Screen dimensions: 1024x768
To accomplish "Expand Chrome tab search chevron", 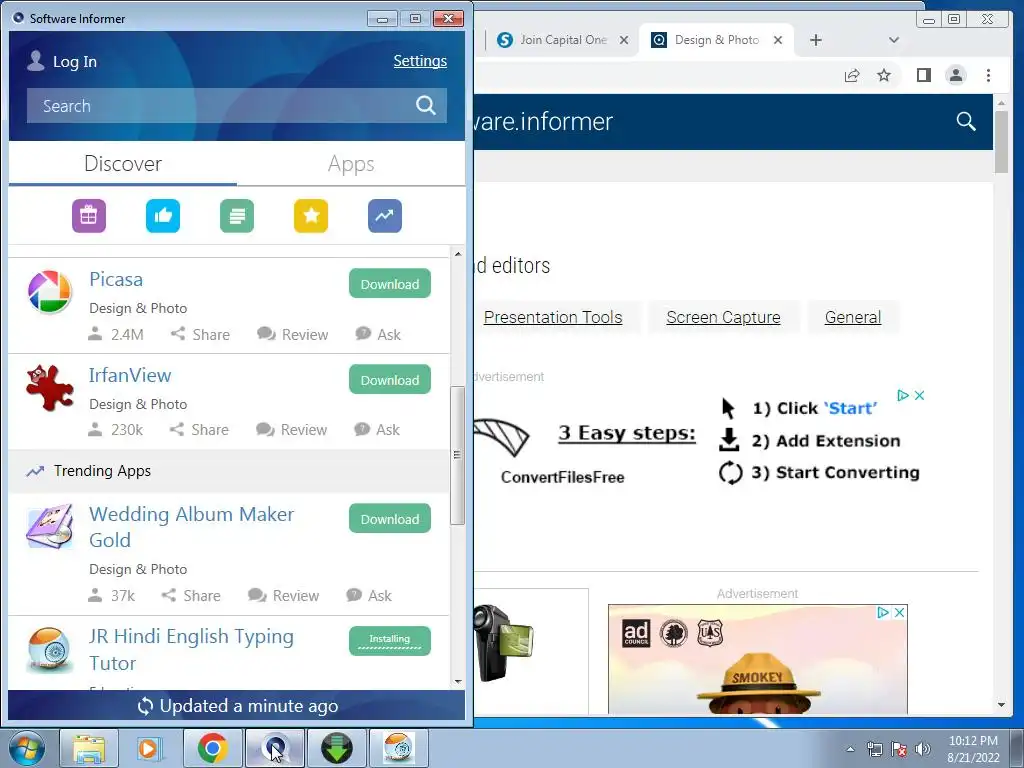I will pyautogui.click(x=894, y=40).
